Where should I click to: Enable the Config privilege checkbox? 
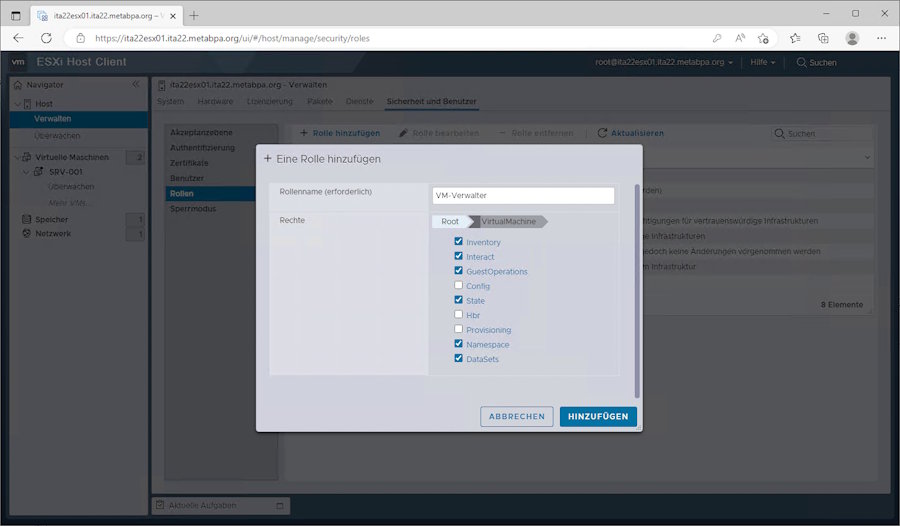(458, 285)
